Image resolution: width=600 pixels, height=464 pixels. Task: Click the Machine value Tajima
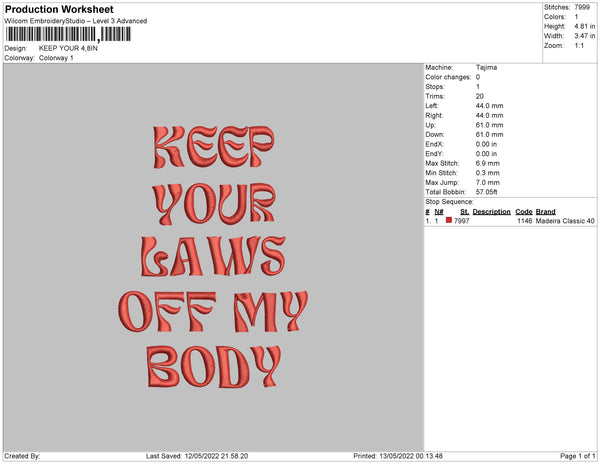point(486,68)
